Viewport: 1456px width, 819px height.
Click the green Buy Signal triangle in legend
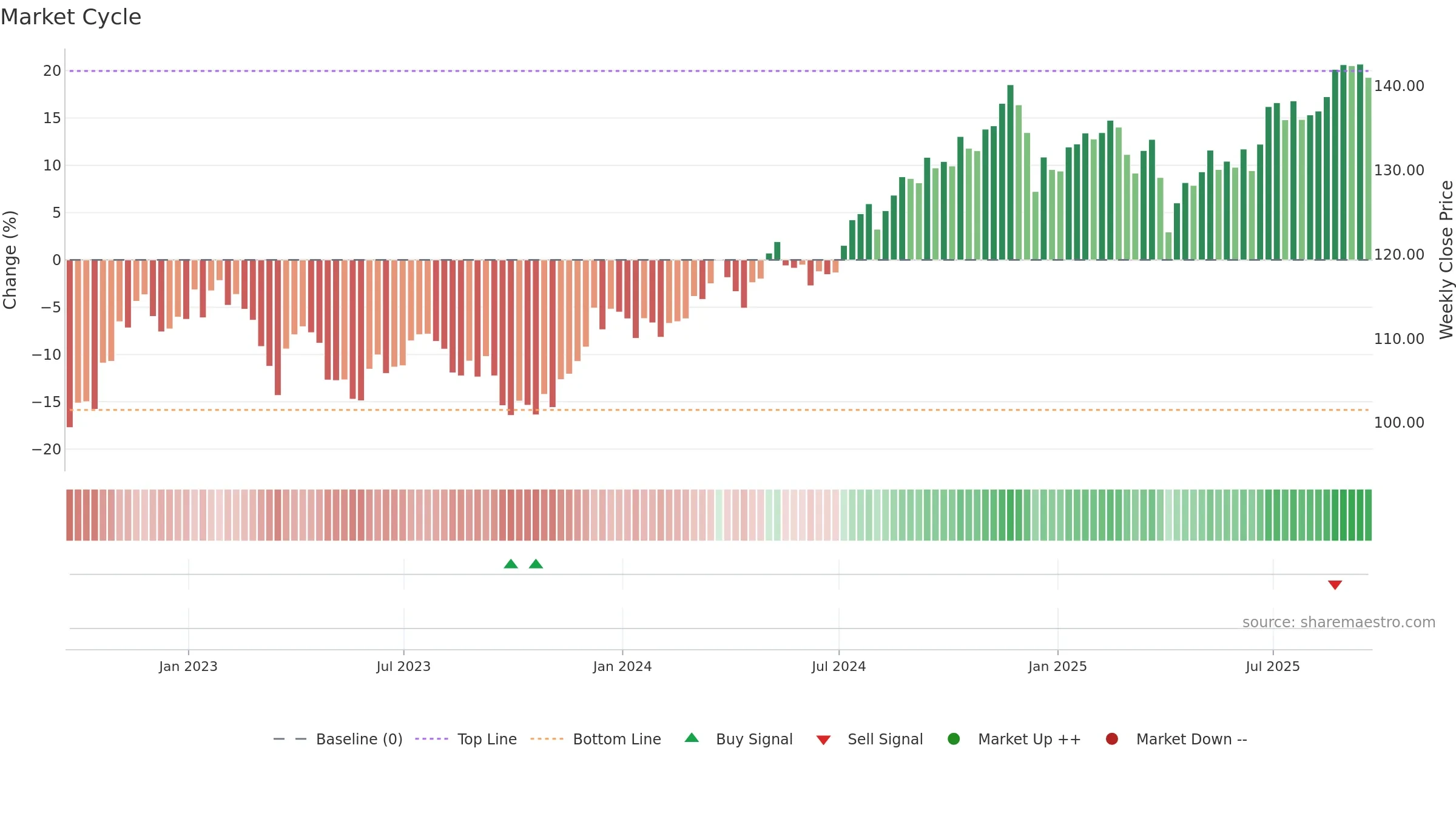[692, 738]
